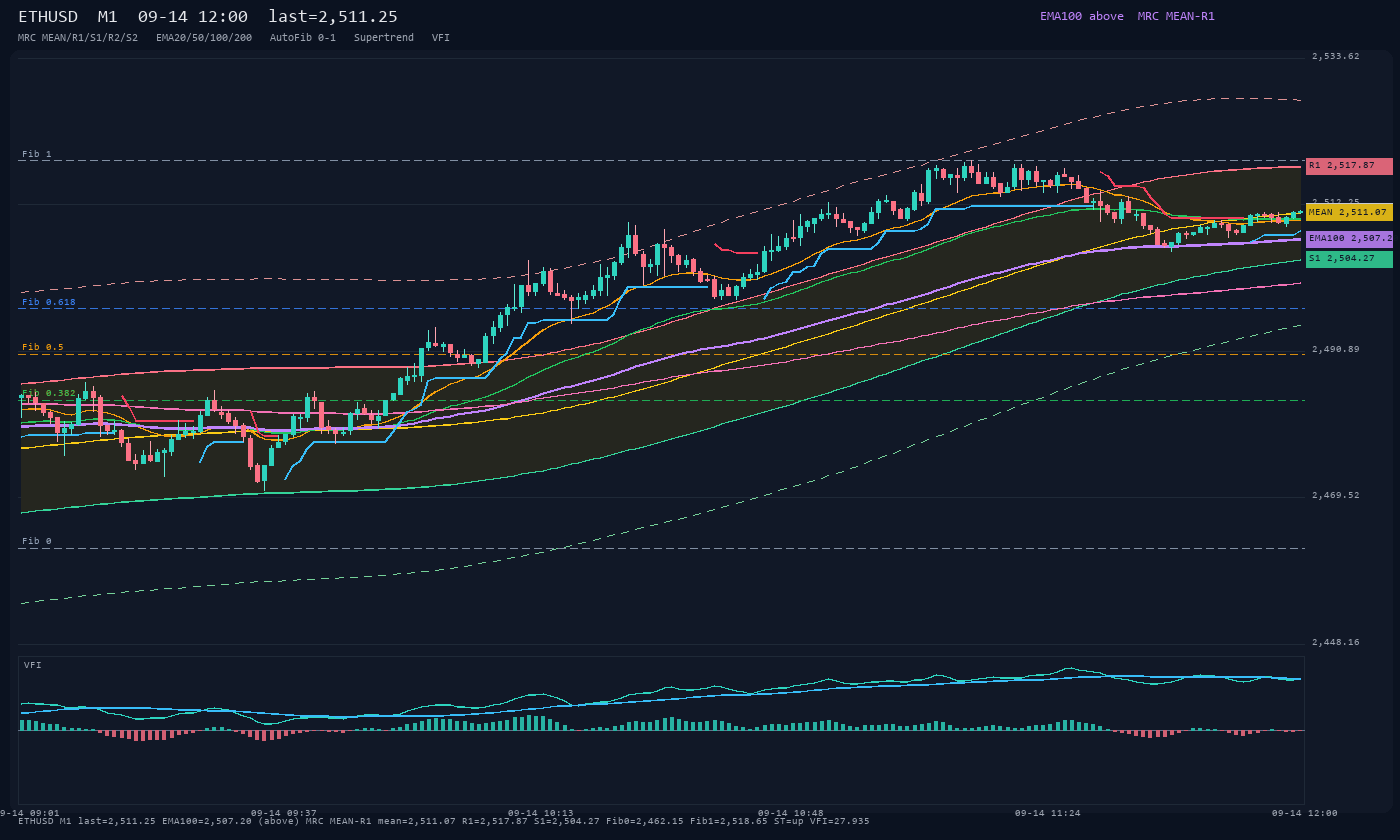Click the green 'S1 2,504.27' price tag
The width and height of the screenshot is (1400, 840).
(x=1349, y=259)
